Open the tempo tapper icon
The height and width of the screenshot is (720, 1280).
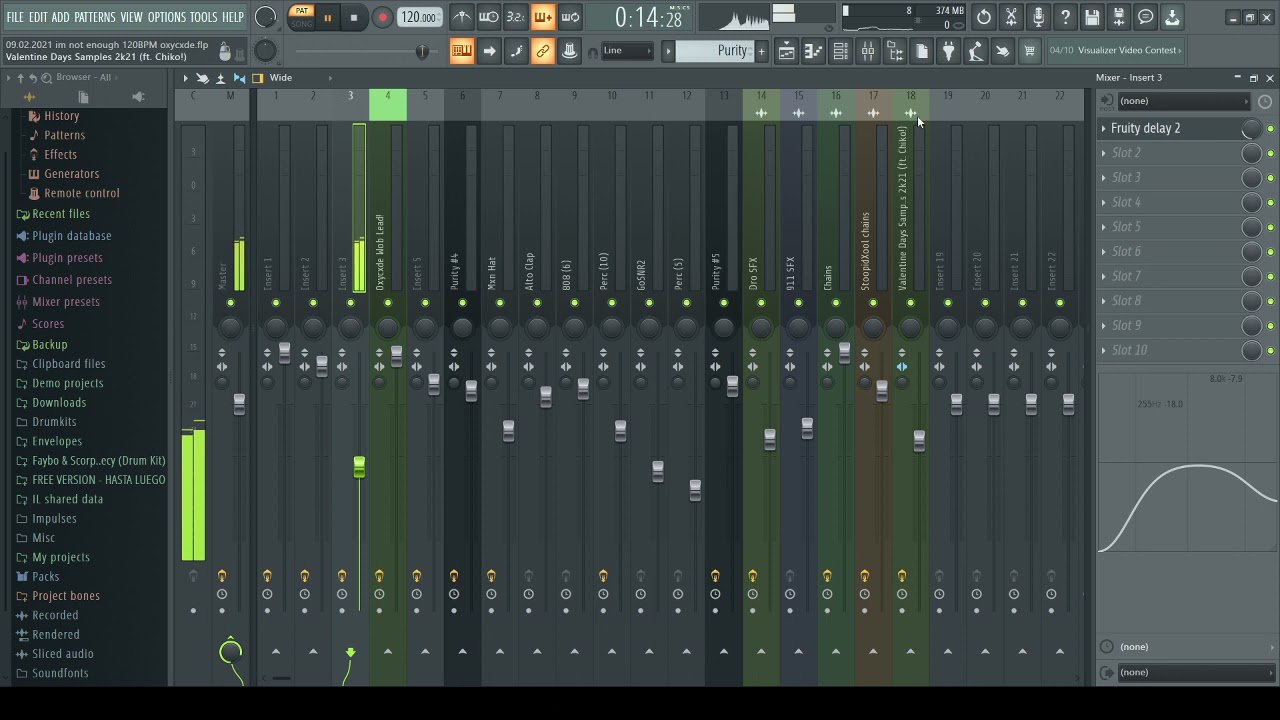pos(976,51)
